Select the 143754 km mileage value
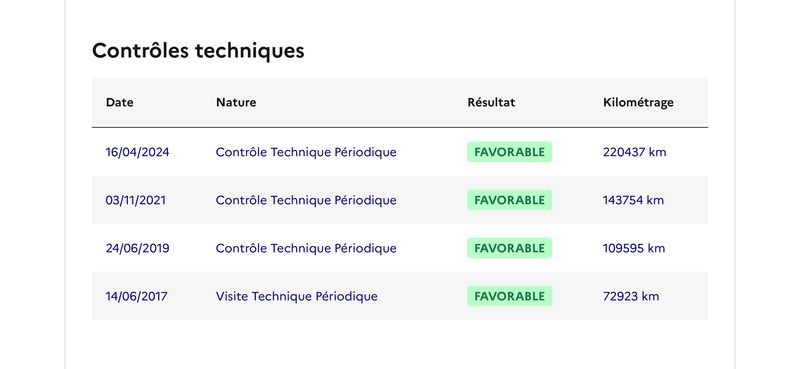 pyautogui.click(x=633, y=200)
